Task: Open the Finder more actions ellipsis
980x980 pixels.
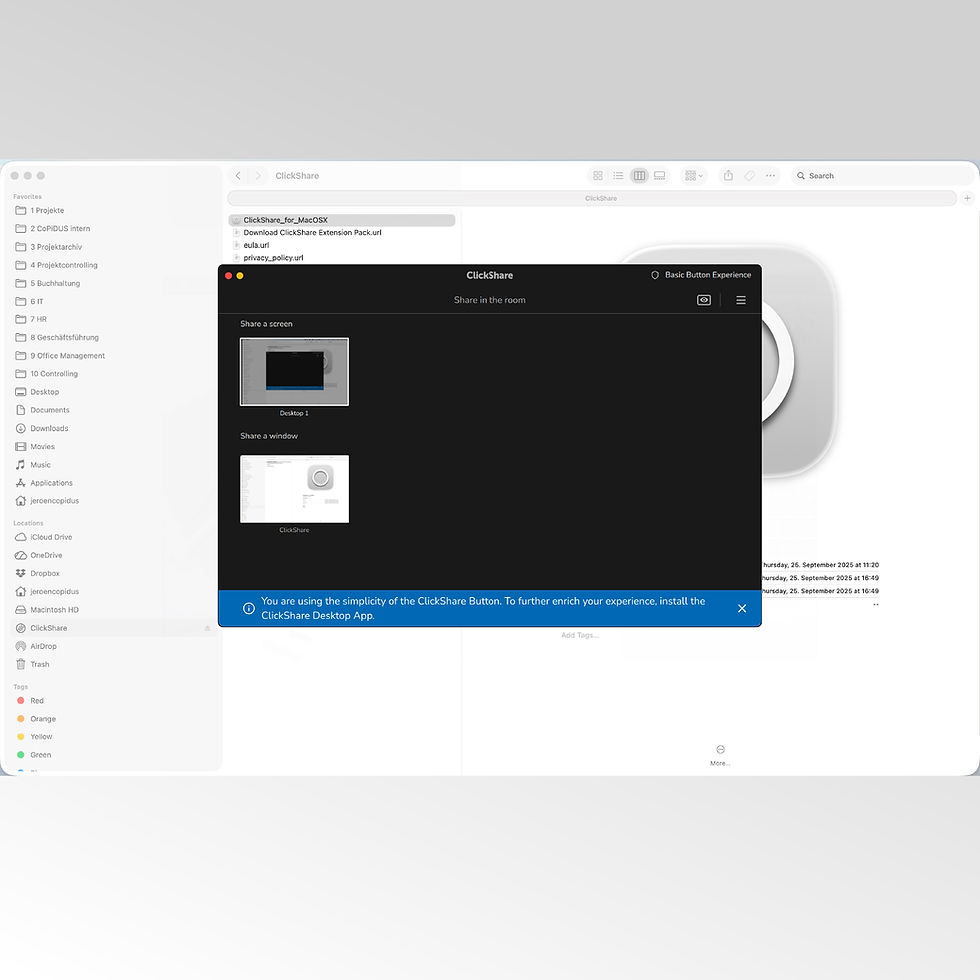Action: [771, 176]
